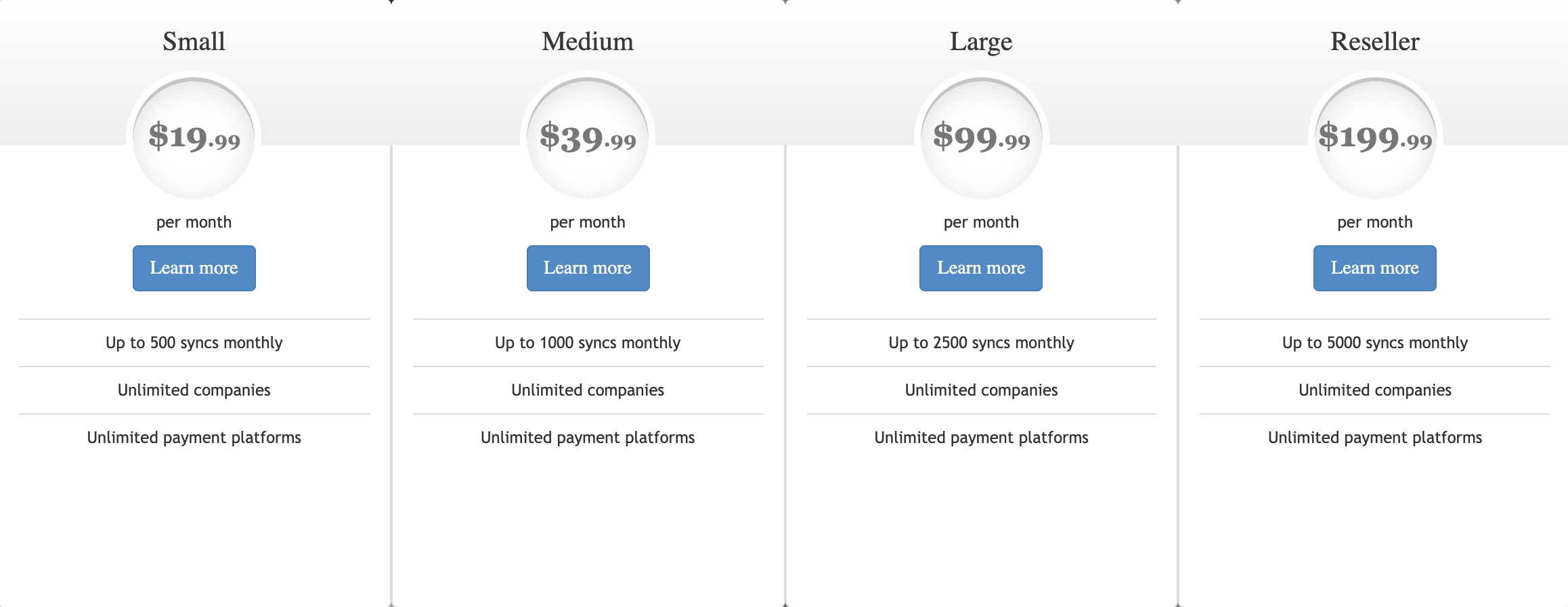1568x607 pixels.
Task: Select Up to 1000 syncs monthly text
Action: pyautogui.click(x=588, y=343)
